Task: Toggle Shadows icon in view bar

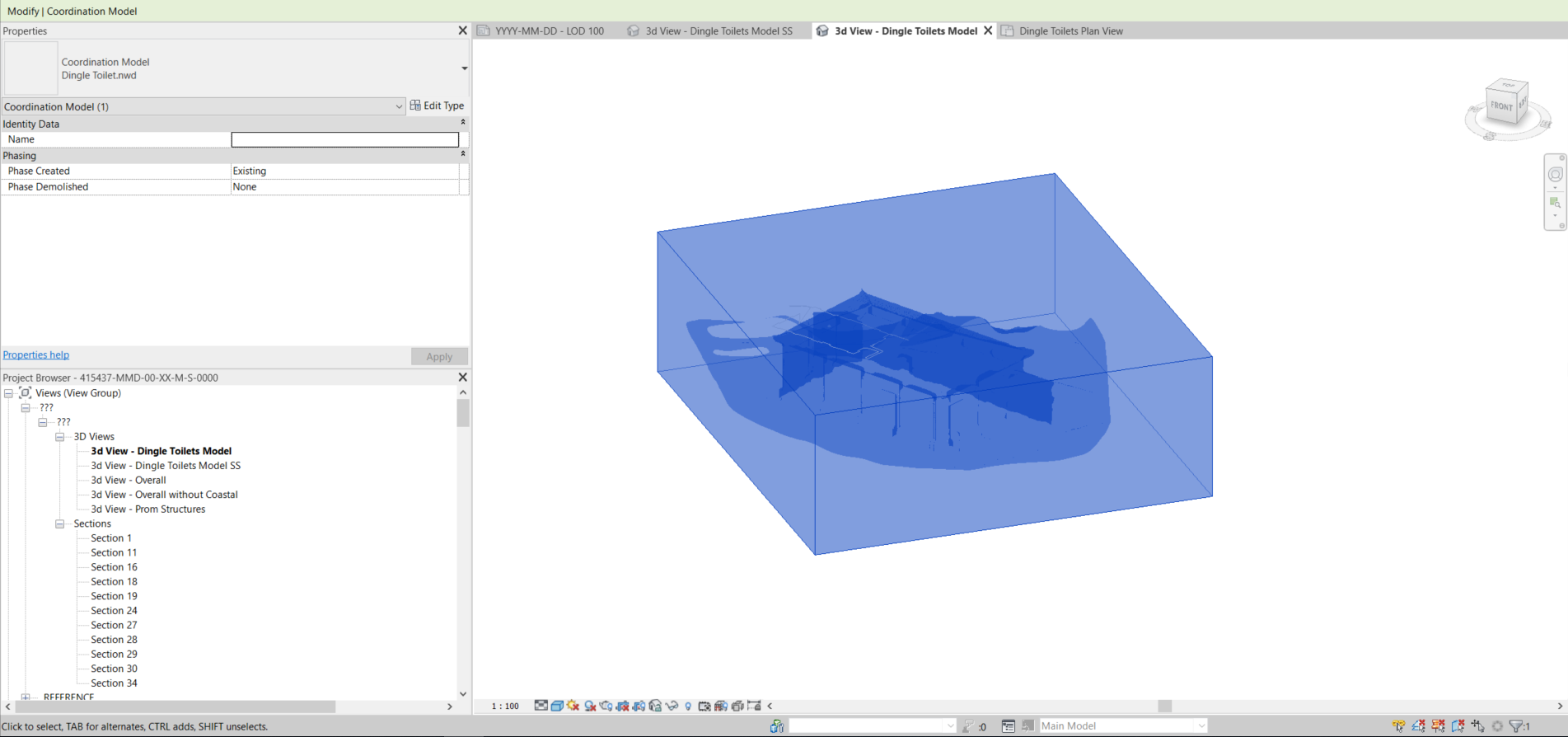Action: (590, 706)
